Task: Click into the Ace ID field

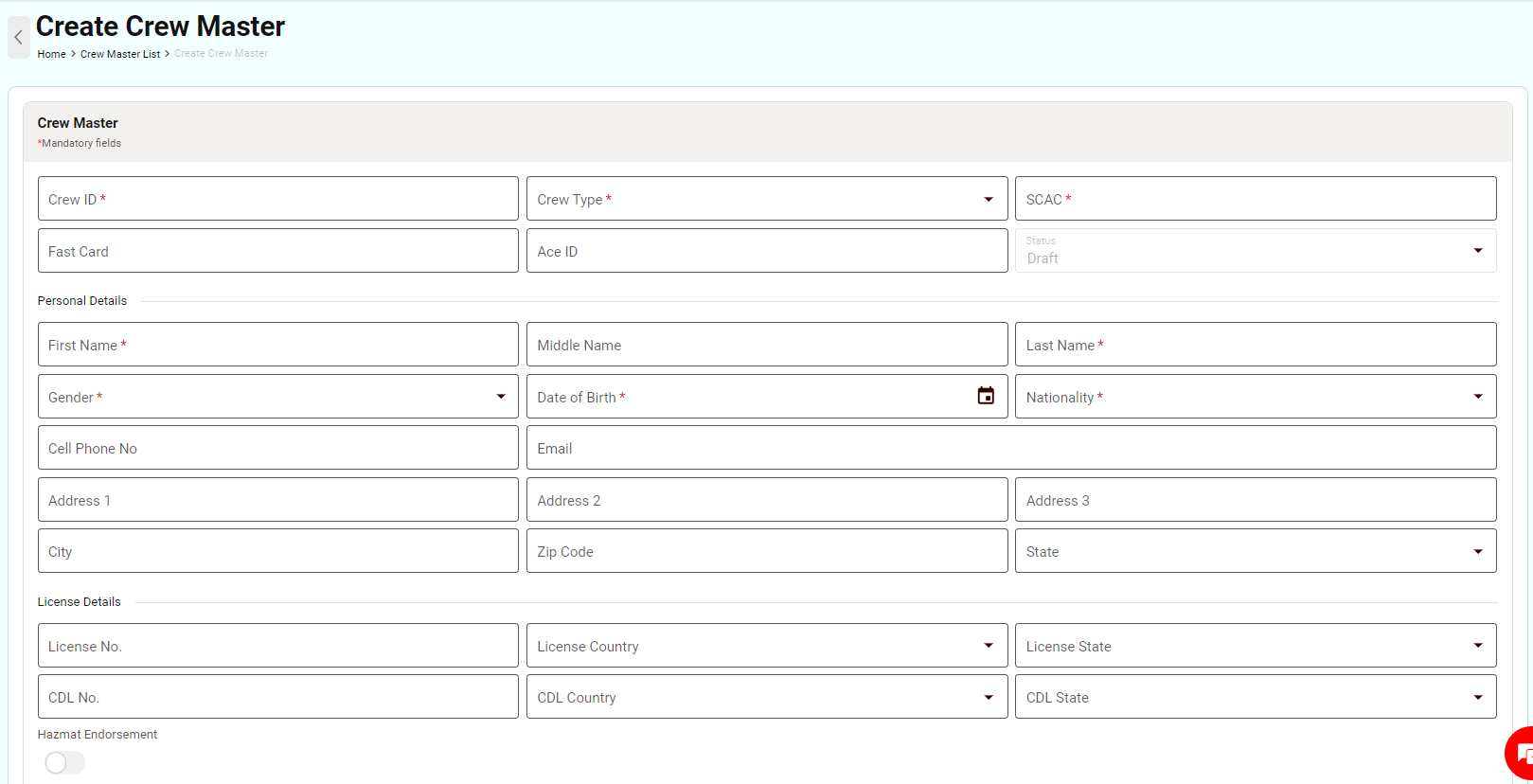Action: 767,251
